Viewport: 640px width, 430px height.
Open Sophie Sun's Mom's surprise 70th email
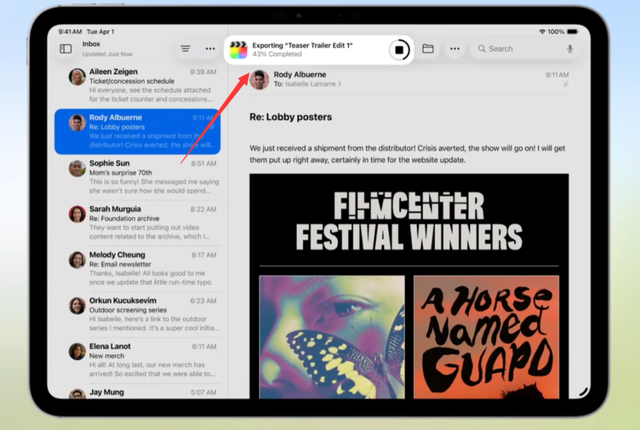click(140, 177)
